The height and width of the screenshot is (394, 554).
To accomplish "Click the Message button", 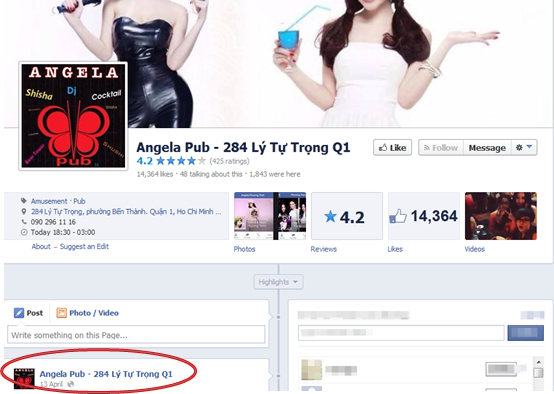I will 487,148.
